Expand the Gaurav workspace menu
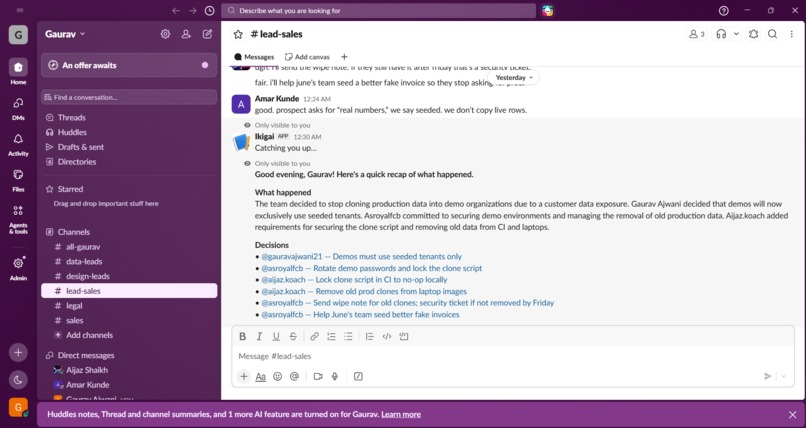Viewport: 806px width, 428px height. point(65,34)
